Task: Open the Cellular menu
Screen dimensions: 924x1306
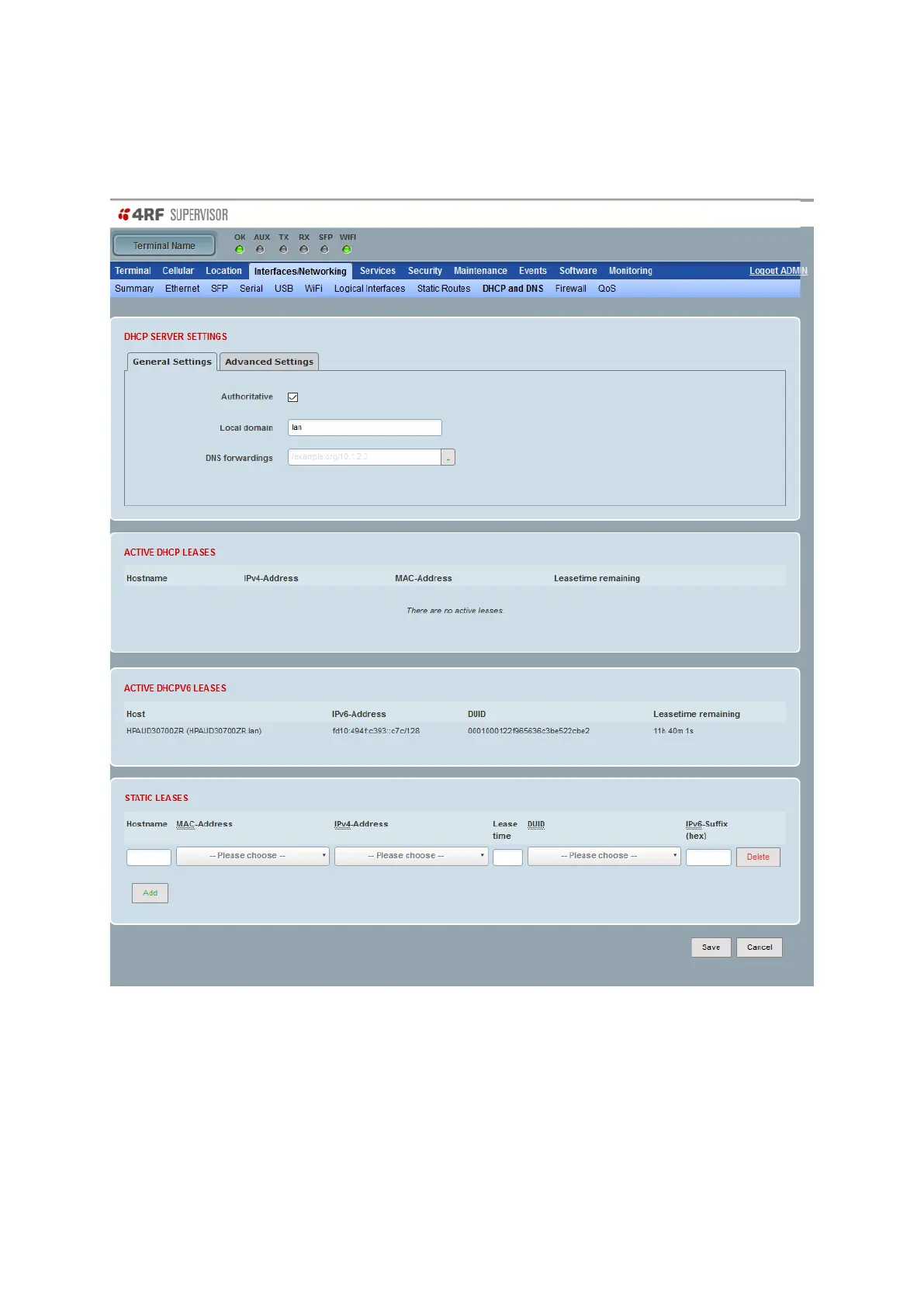Action: point(178,271)
